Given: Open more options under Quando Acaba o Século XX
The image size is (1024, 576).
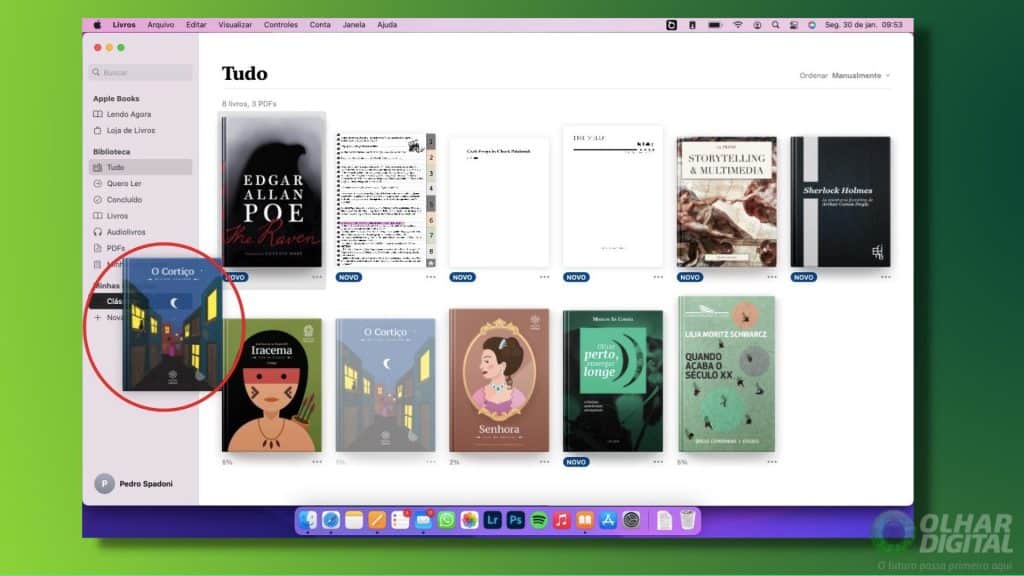Looking at the screenshot, I should tap(772, 462).
